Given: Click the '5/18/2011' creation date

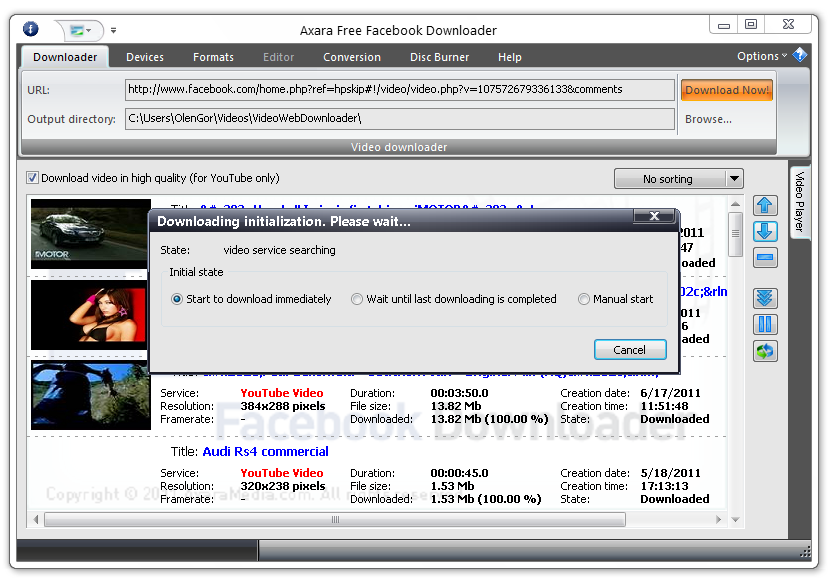Looking at the screenshot, I should tap(670, 473).
